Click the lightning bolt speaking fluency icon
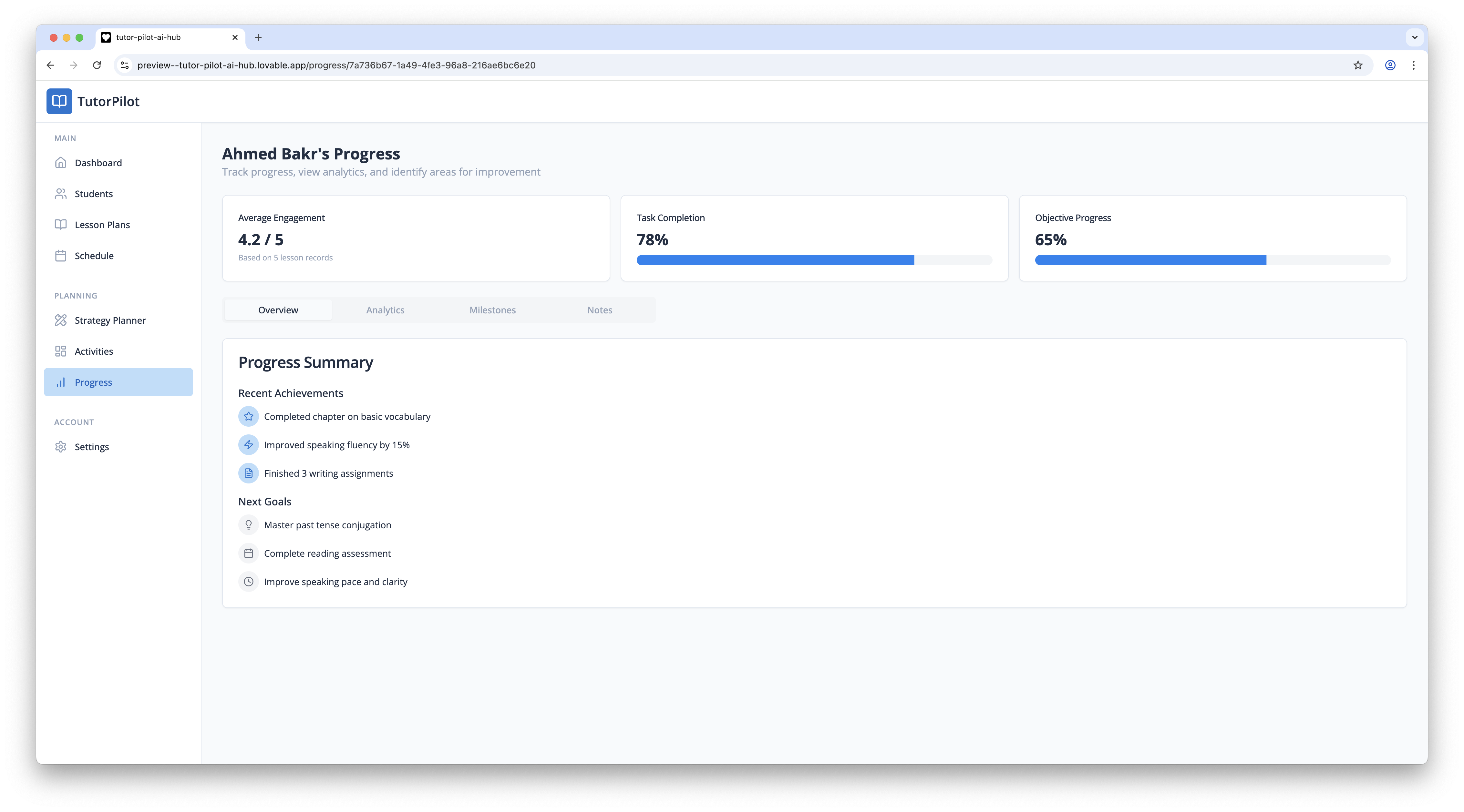This screenshot has width=1464, height=812. 248,445
